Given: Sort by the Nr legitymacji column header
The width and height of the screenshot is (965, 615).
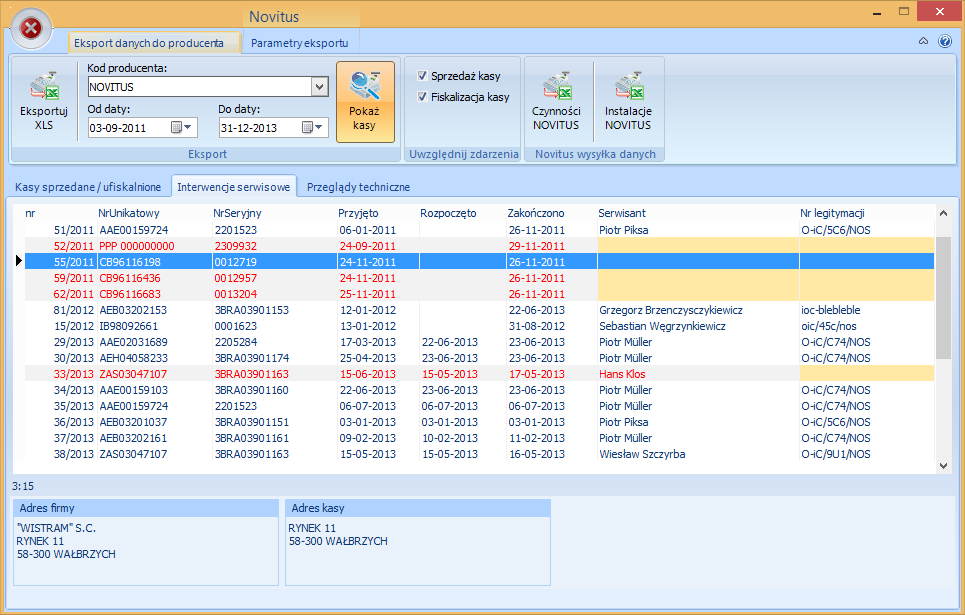Looking at the screenshot, I should click(x=832, y=213).
